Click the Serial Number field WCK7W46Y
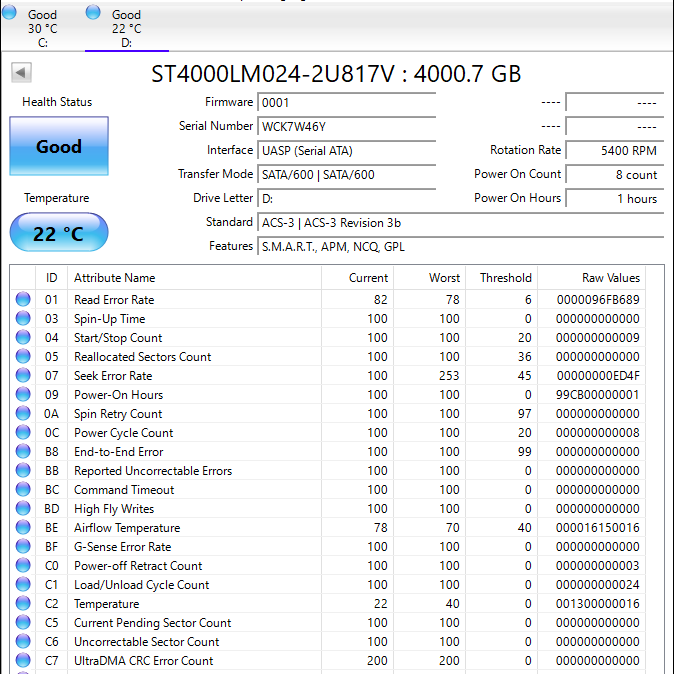The height and width of the screenshot is (674, 674). [x=346, y=126]
